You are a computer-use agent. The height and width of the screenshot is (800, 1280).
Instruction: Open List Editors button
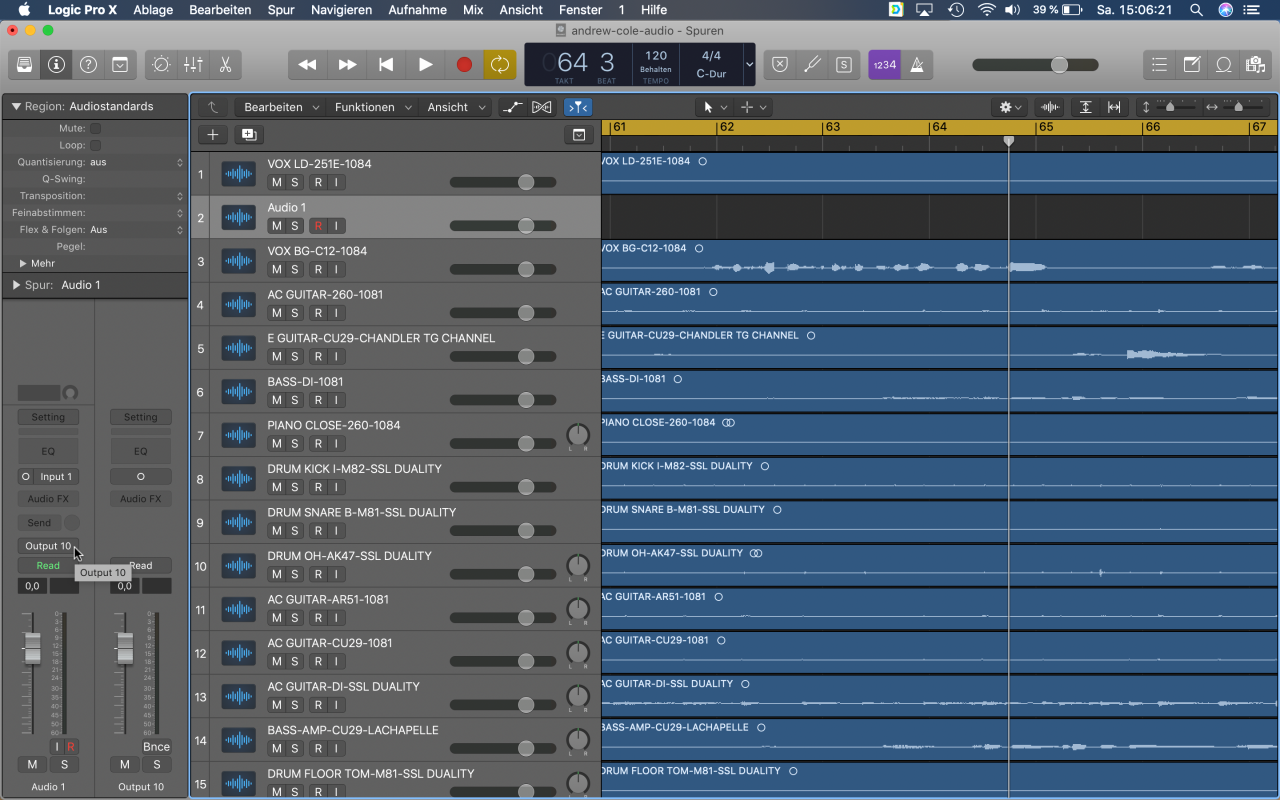(x=1159, y=64)
